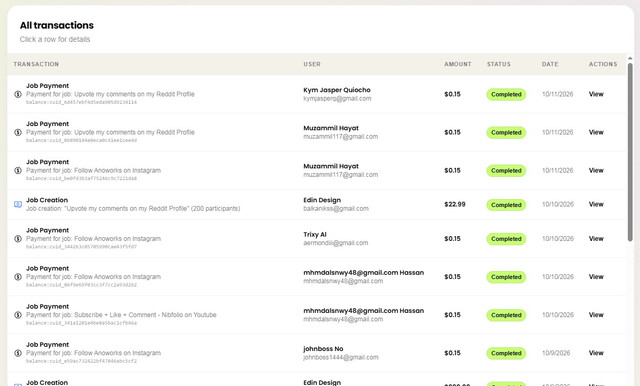
Task: Click email 'kymjasperq@gmail.com'
Action: (337, 99)
